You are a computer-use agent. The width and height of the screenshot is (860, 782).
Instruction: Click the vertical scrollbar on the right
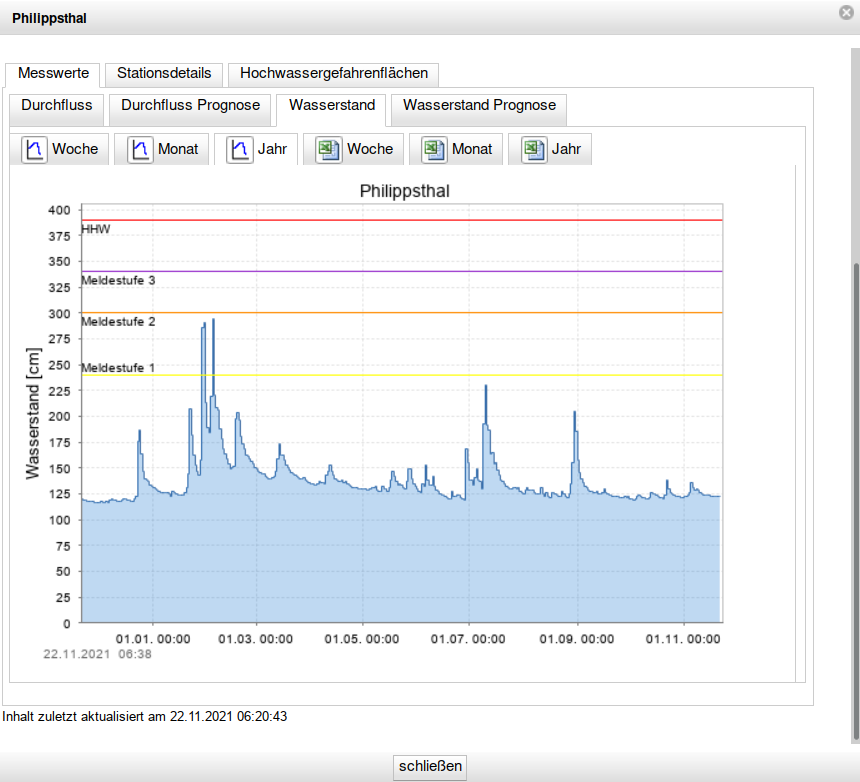coord(855,500)
